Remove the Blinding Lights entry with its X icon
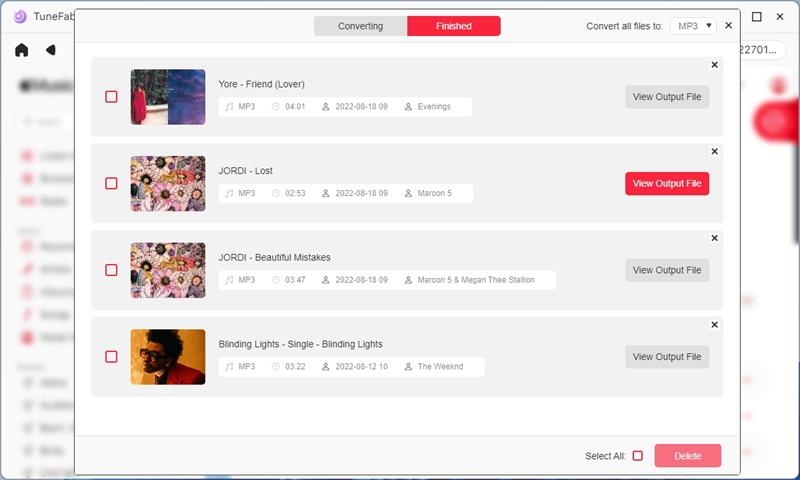The width and height of the screenshot is (800, 480). pos(714,325)
